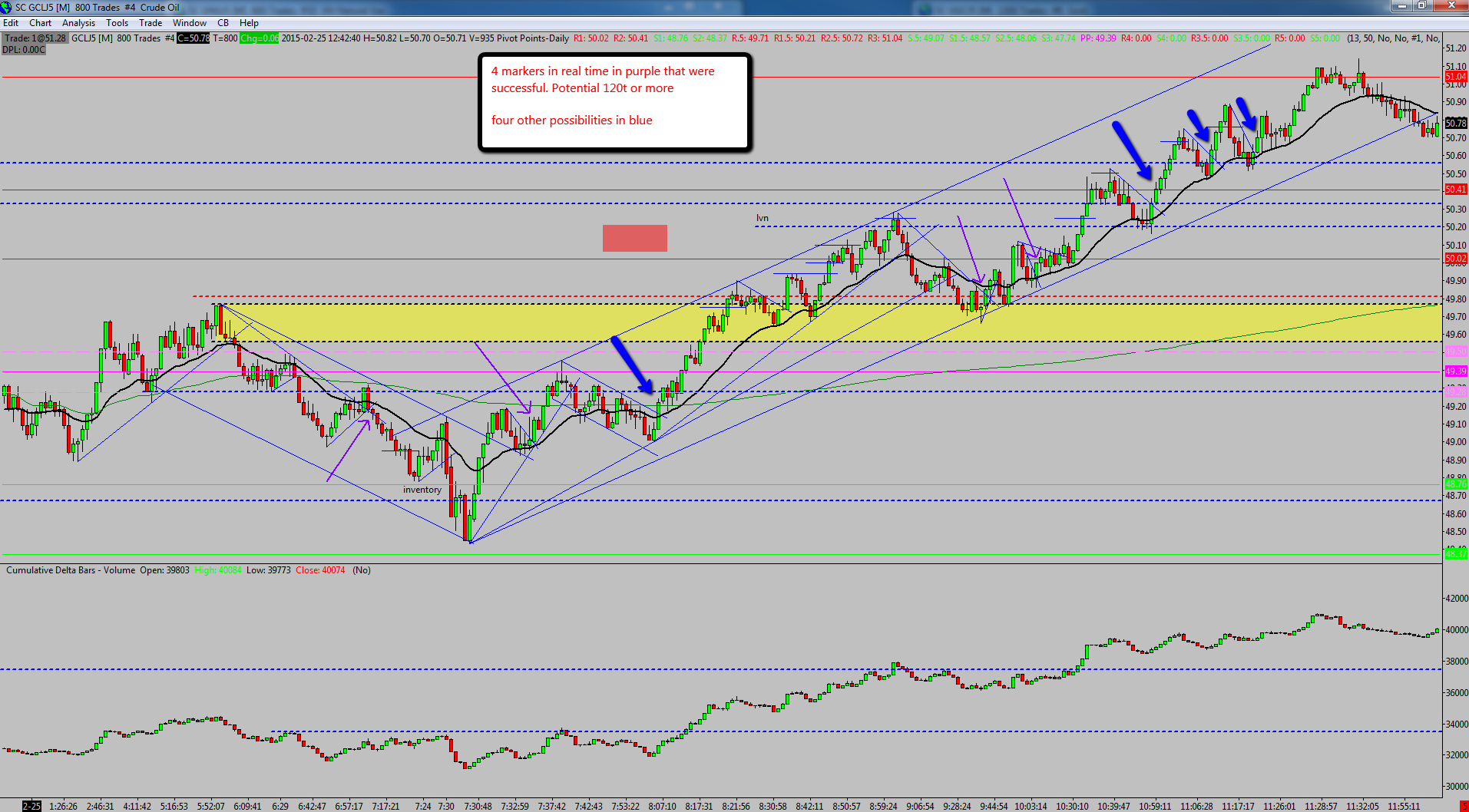1469x812 pixels.
Task: Click the 'H=50.82' high value in header
Action: click(x=380, y=38)
